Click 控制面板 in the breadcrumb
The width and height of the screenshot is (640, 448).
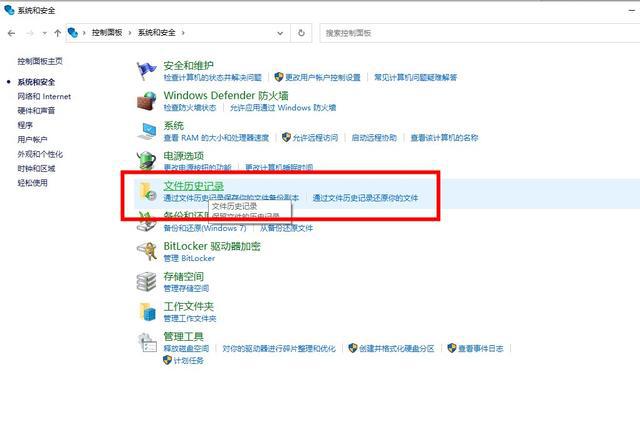point(107,33)
